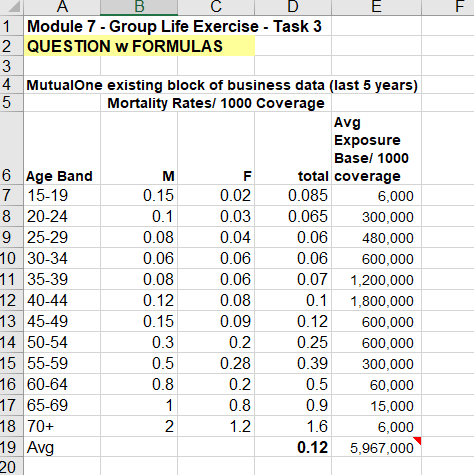Screen dimensions: 474x475
Task: Click title cell 'Module 7 - Group Life Exercise - Task 3'
Action: tap(174, 26)
